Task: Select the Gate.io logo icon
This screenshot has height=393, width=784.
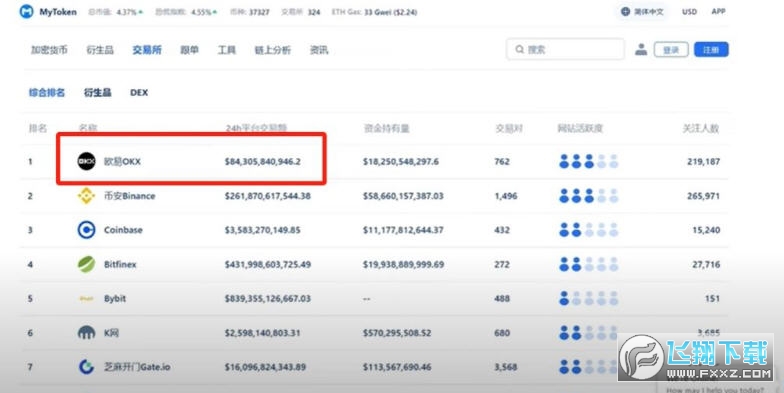Action: (x=86, y=367)
